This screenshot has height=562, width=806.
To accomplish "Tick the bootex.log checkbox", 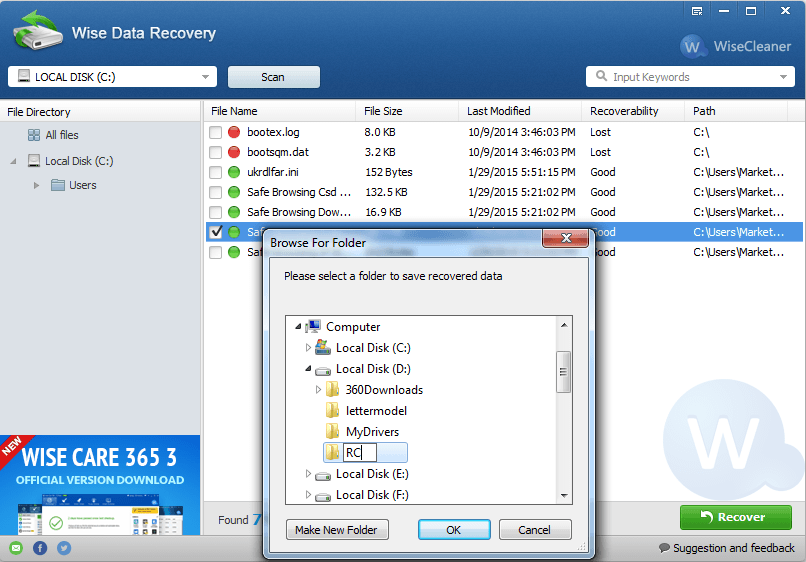I will click(x=215, y=132).
